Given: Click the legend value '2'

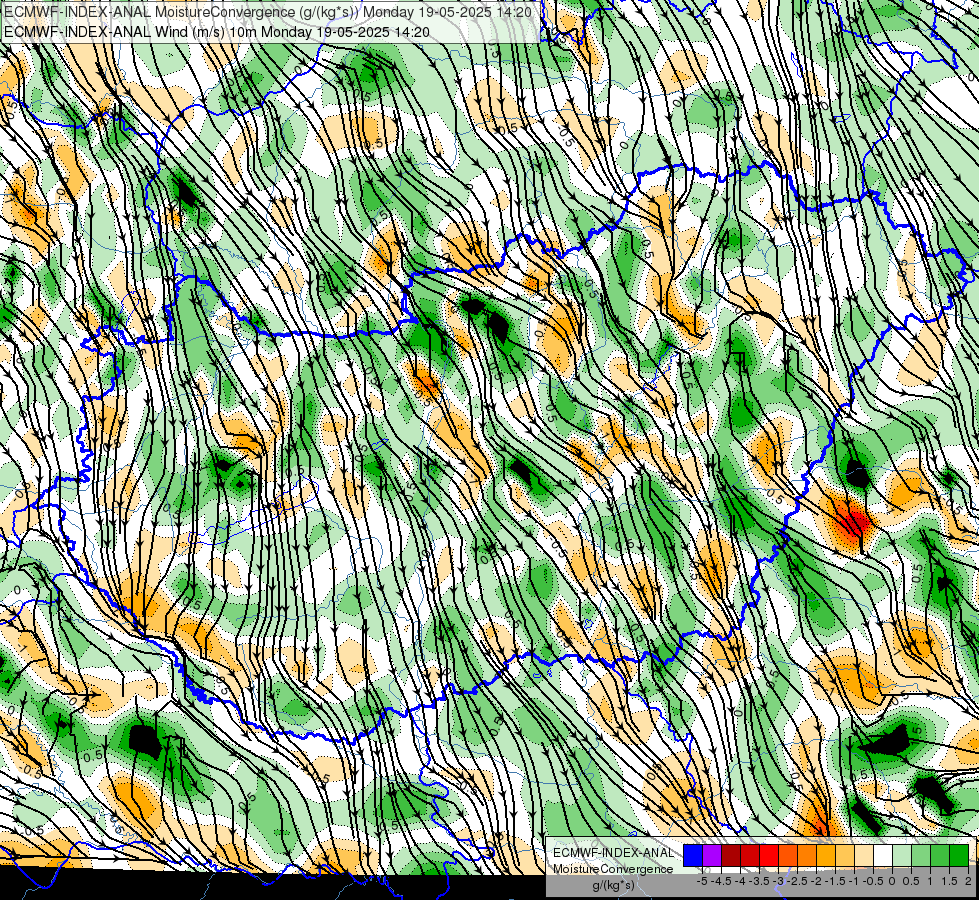Looking at the screenshot, I should [968, 881].
